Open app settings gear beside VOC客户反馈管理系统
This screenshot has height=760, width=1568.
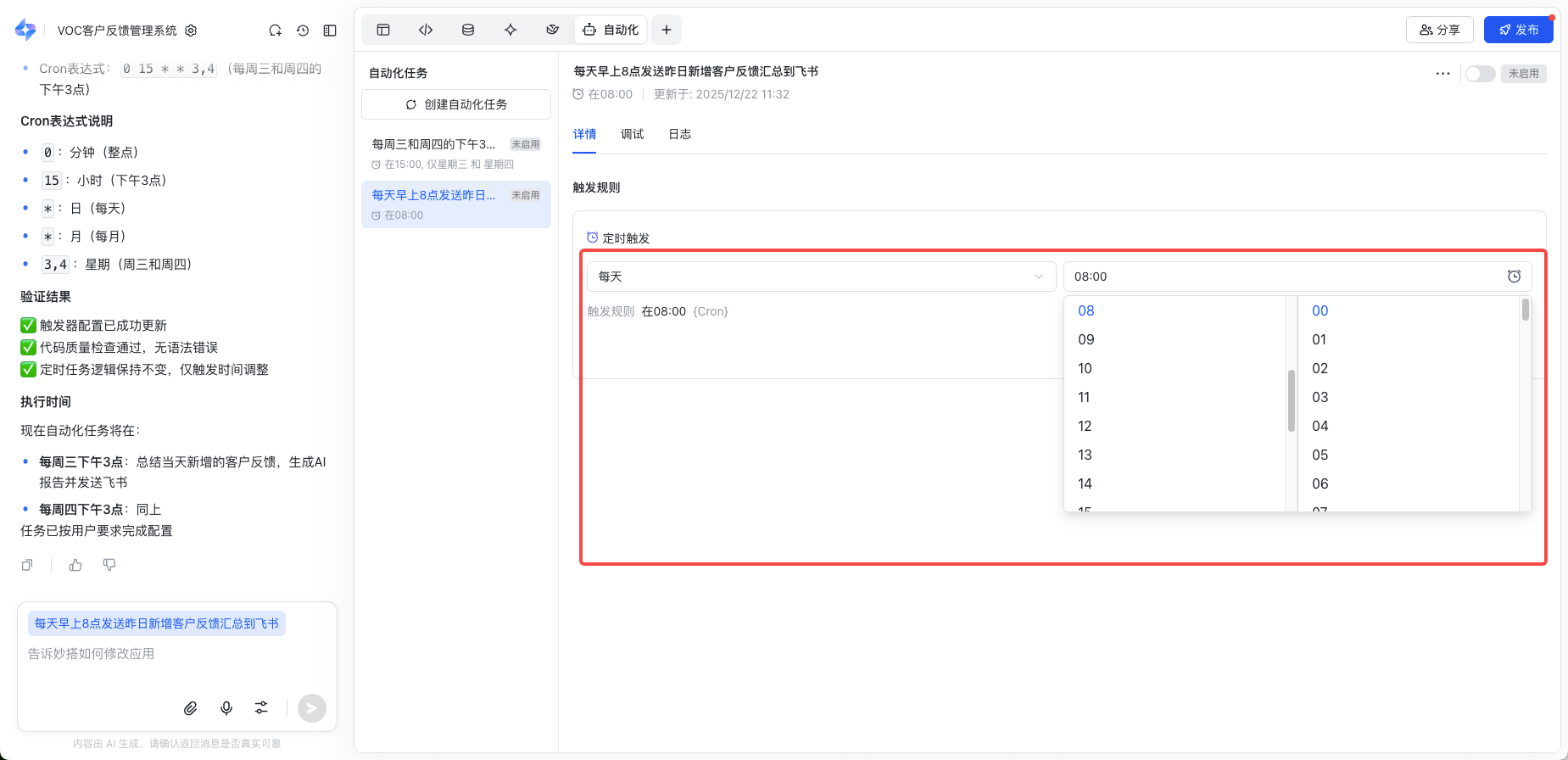coord(191,31)
